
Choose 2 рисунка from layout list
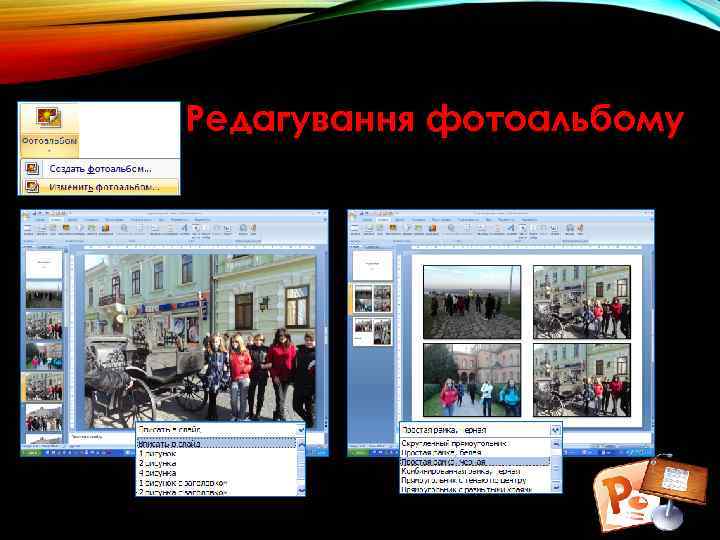[x=217, y=463]
